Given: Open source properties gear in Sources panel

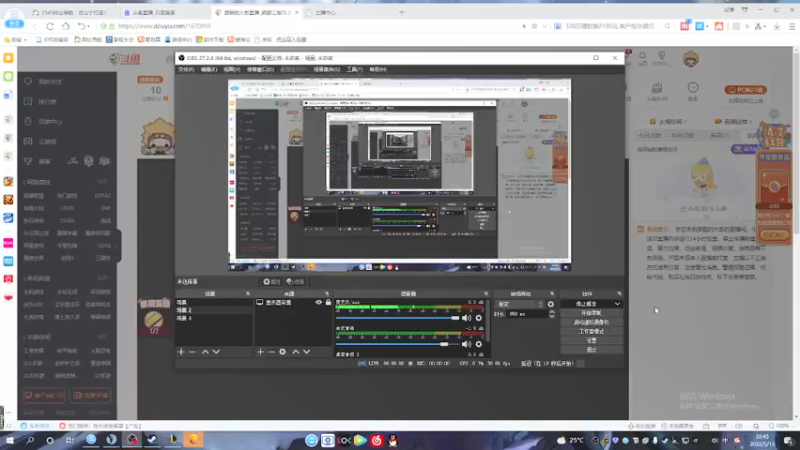Looking at the screenshot, I should (283, 352).
